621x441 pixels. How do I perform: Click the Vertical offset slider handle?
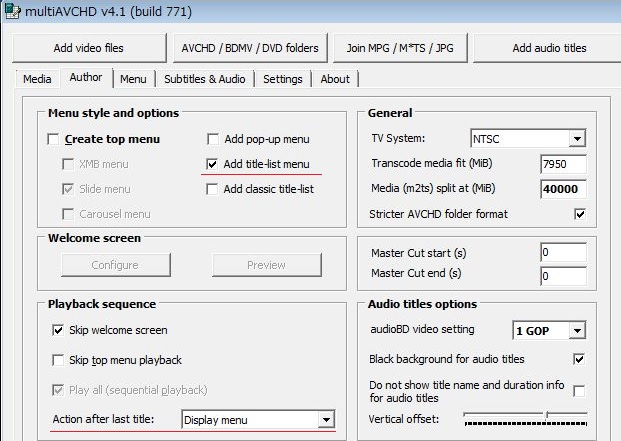pyautogui.click(x=547, y=414)
